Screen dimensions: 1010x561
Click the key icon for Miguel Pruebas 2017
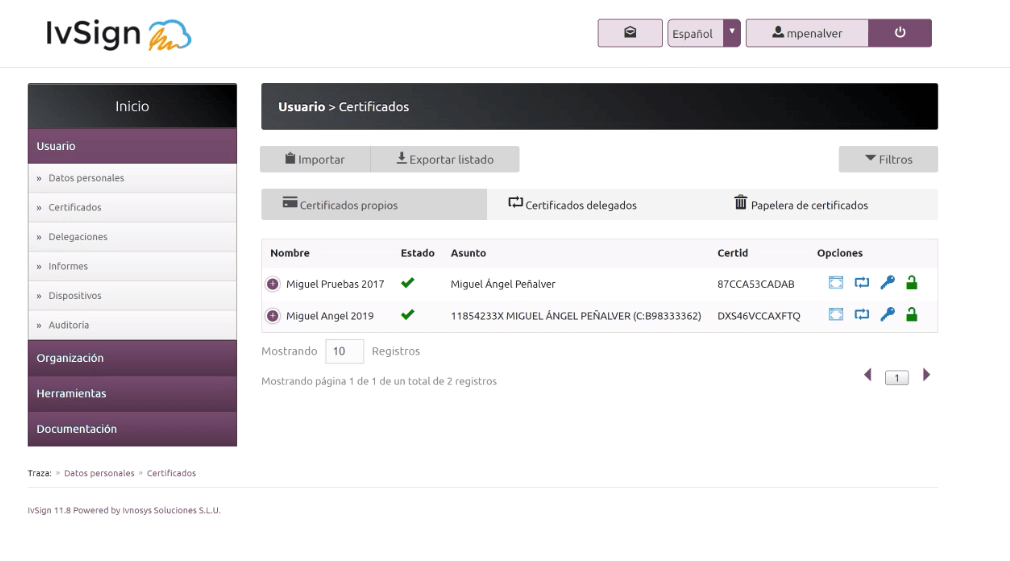click(888, 283)
